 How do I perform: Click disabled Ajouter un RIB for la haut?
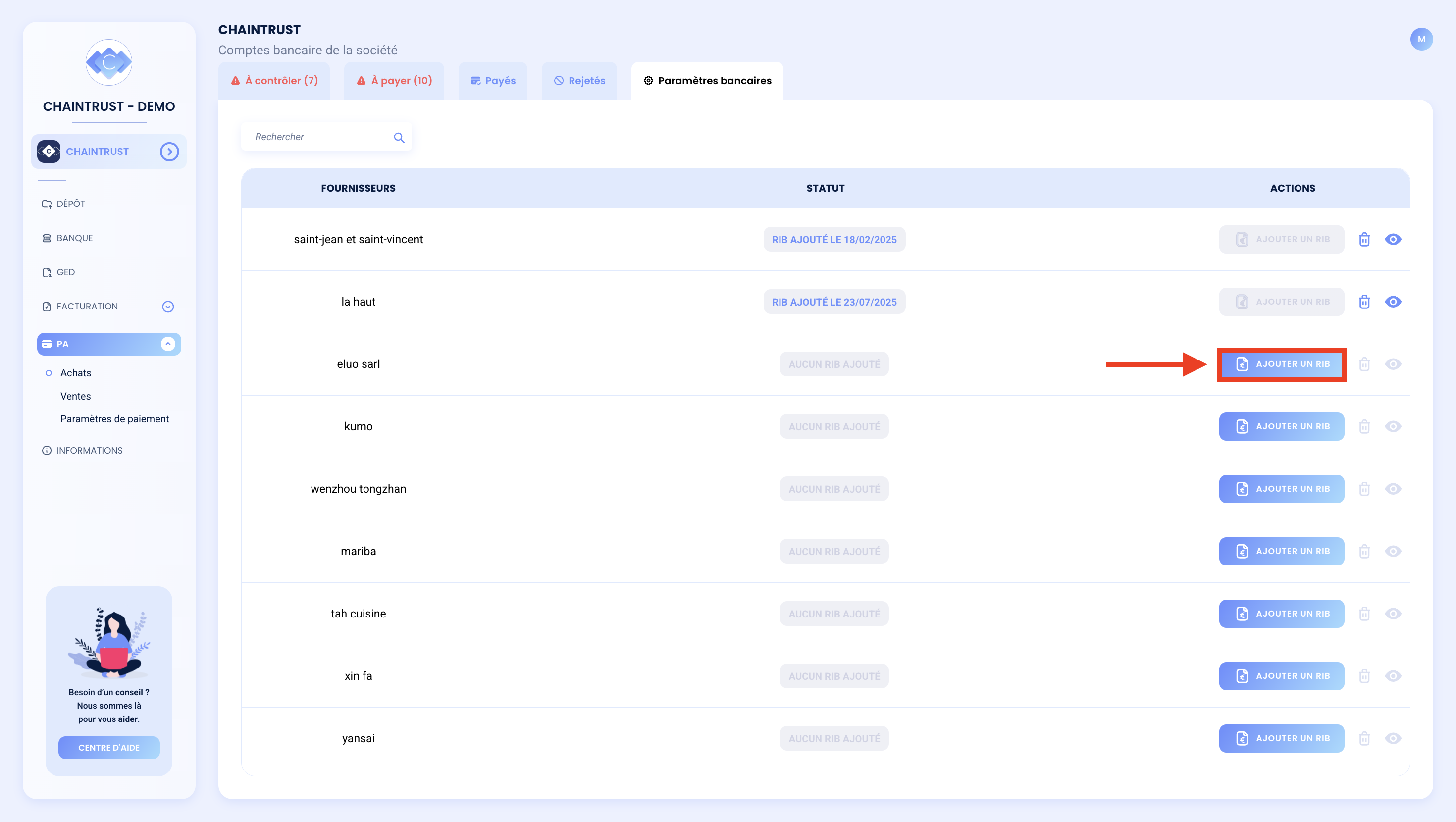[1281, 302]
